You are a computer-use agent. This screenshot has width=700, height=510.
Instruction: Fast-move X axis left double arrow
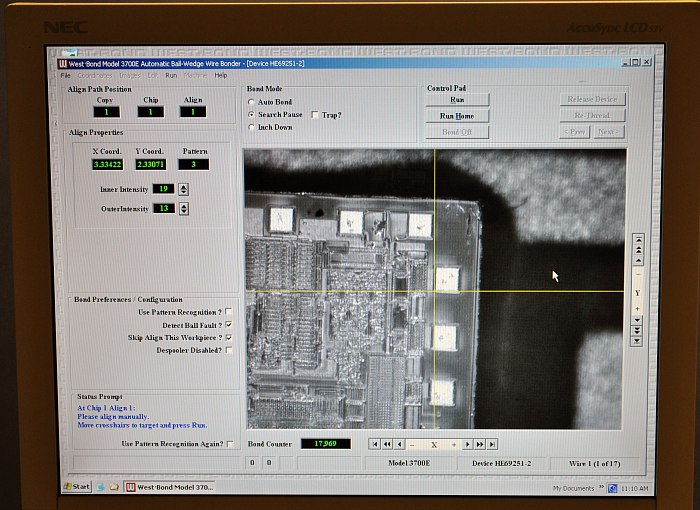[x=387, y=444]
